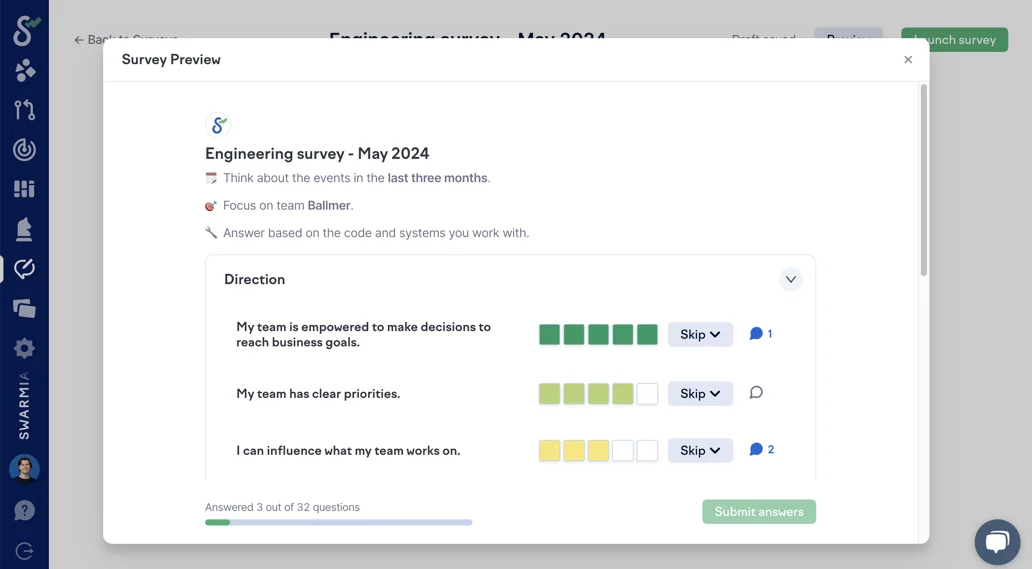1032x569 pixels.
Task: Open Skip dropdown for clear priorities question
Action: click(x=700, y=393)
